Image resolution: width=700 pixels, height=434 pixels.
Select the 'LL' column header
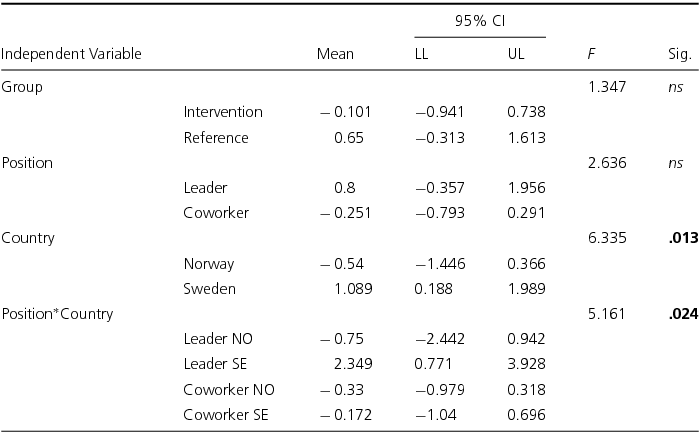(x=422, y=54)
